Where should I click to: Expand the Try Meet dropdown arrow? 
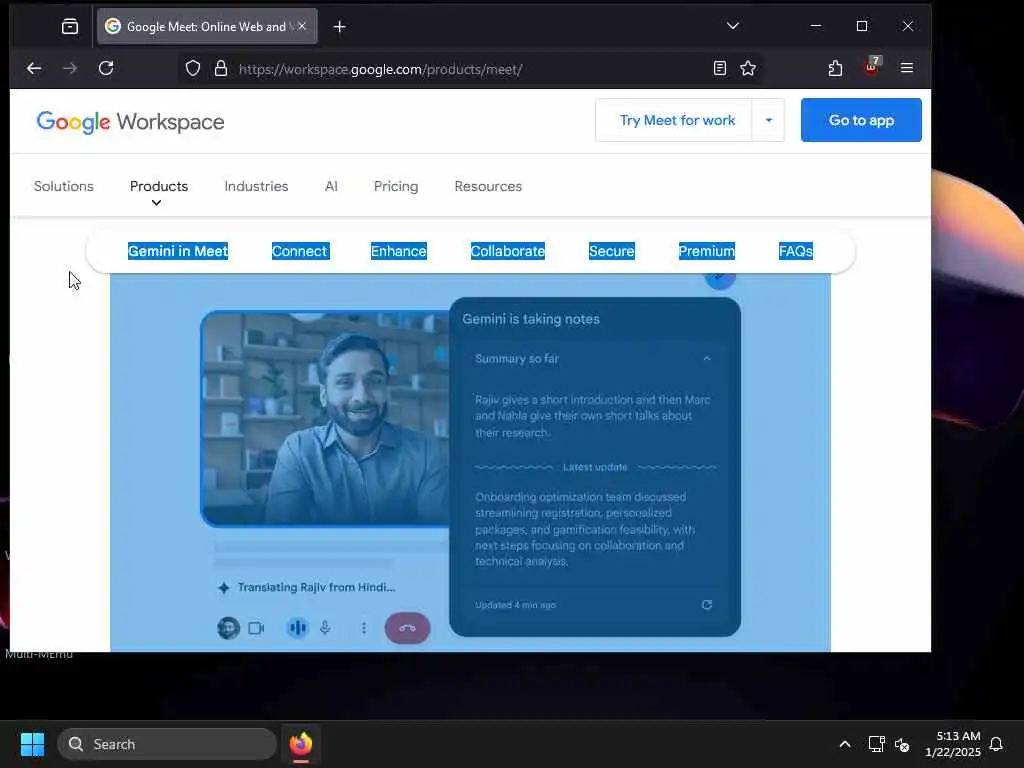769,120
